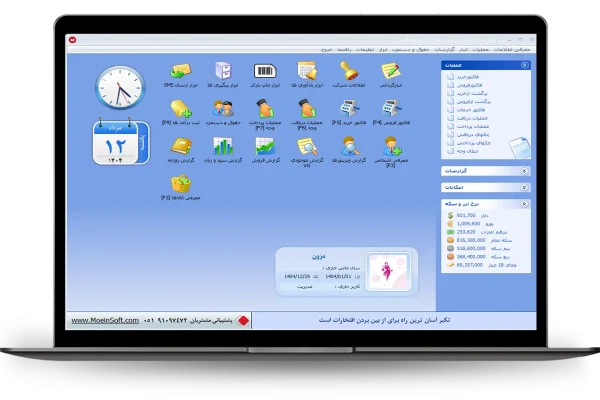Click the مرداد 12 calendar widget

point(121,142)
